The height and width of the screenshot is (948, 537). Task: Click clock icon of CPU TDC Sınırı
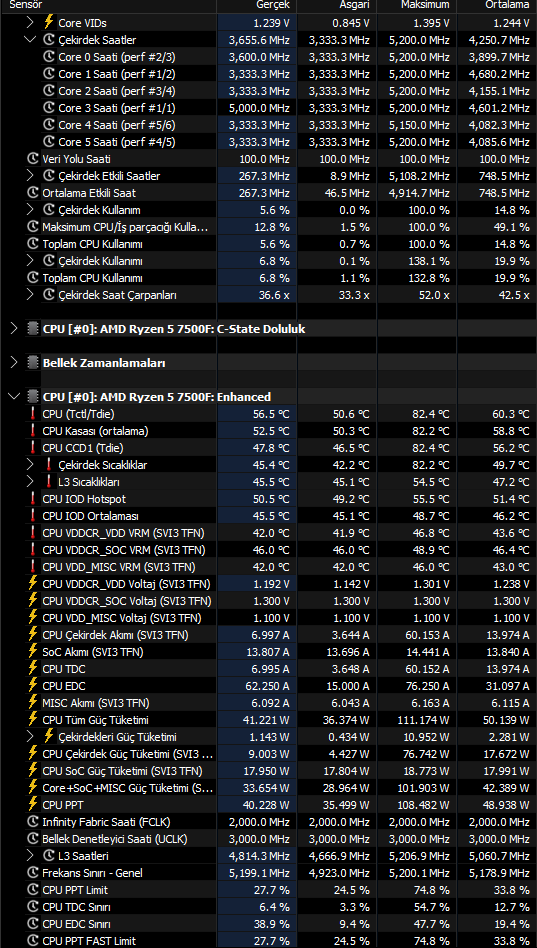(x=33, y=907)
